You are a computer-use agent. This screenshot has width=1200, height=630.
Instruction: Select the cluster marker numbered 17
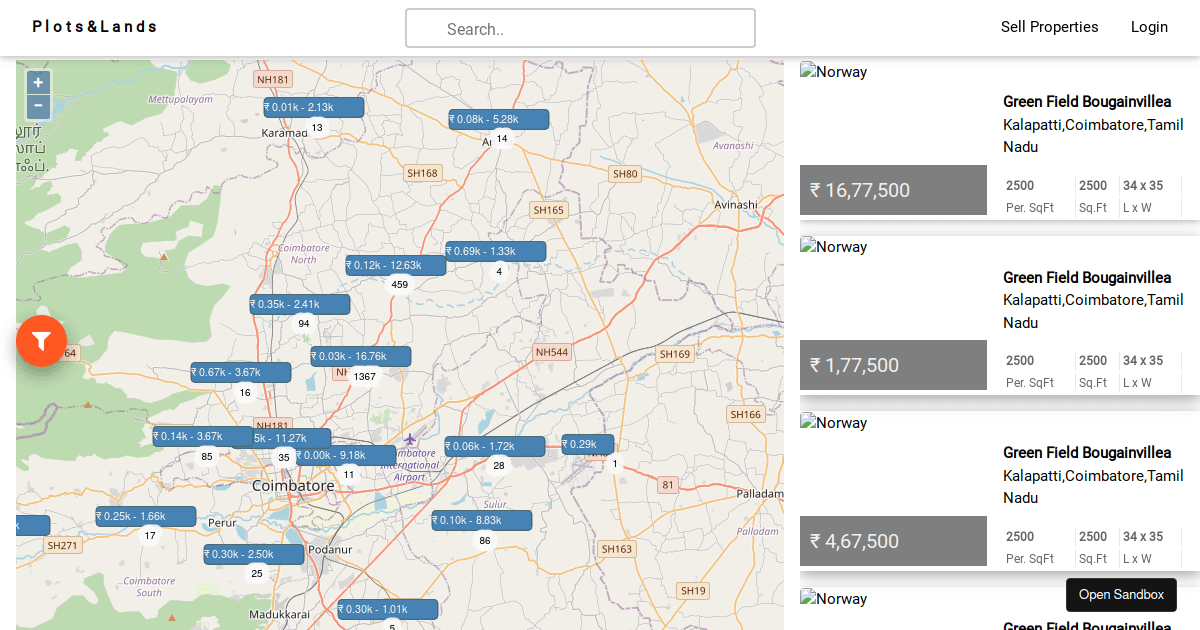[x=150, y=536]
